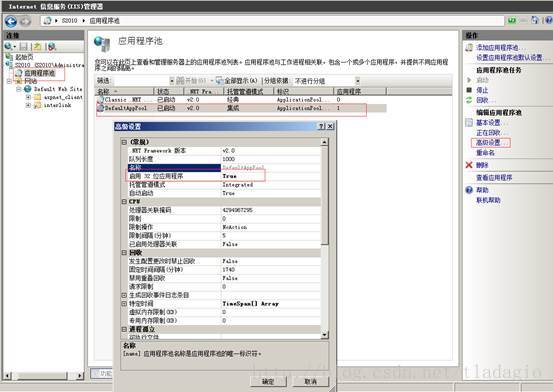Image resolution: width=553 pixels, height=392 pixels.
Task: Collapse the 回收 Recycling section
Action: 124,253
